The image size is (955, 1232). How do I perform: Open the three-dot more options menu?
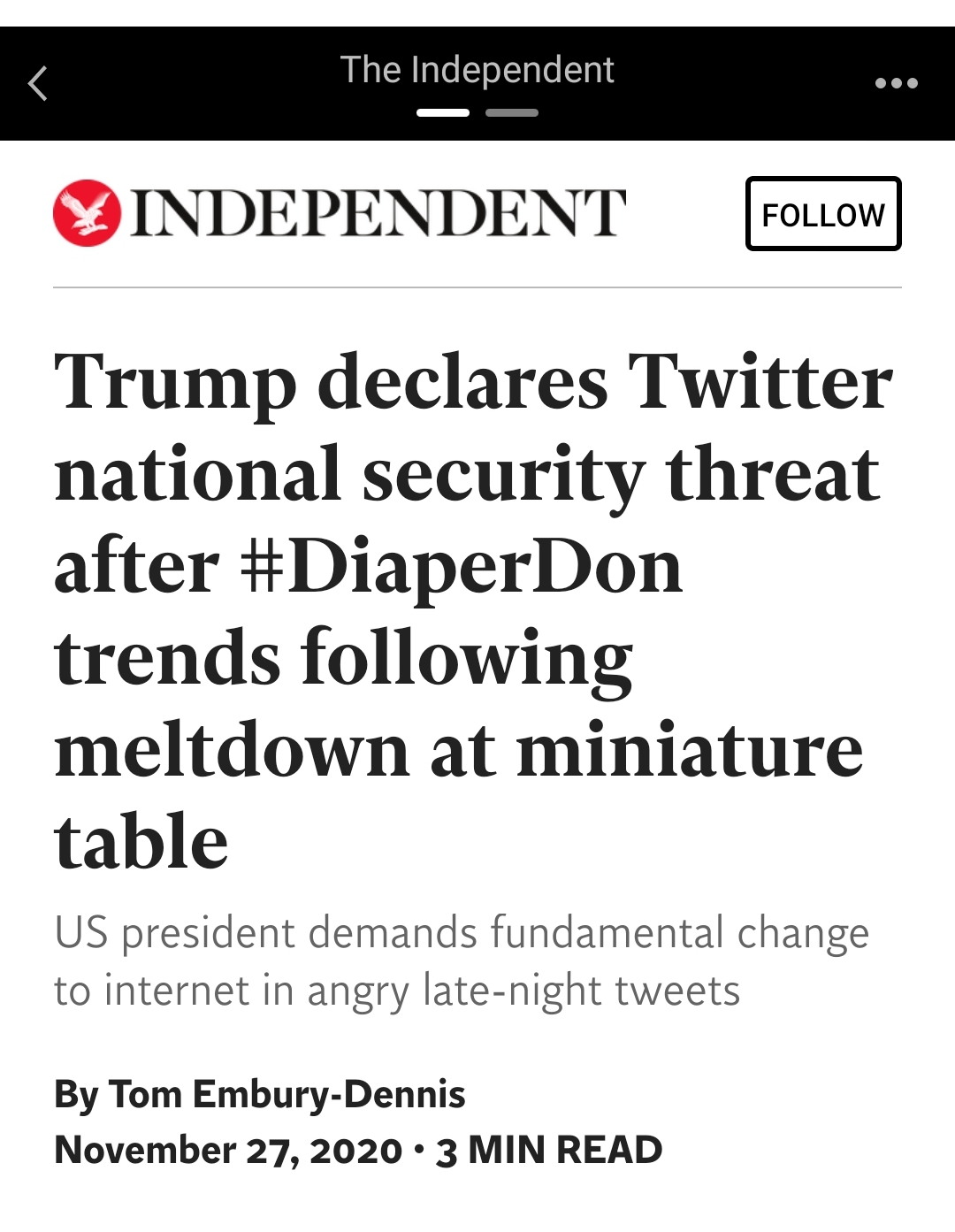896,84
